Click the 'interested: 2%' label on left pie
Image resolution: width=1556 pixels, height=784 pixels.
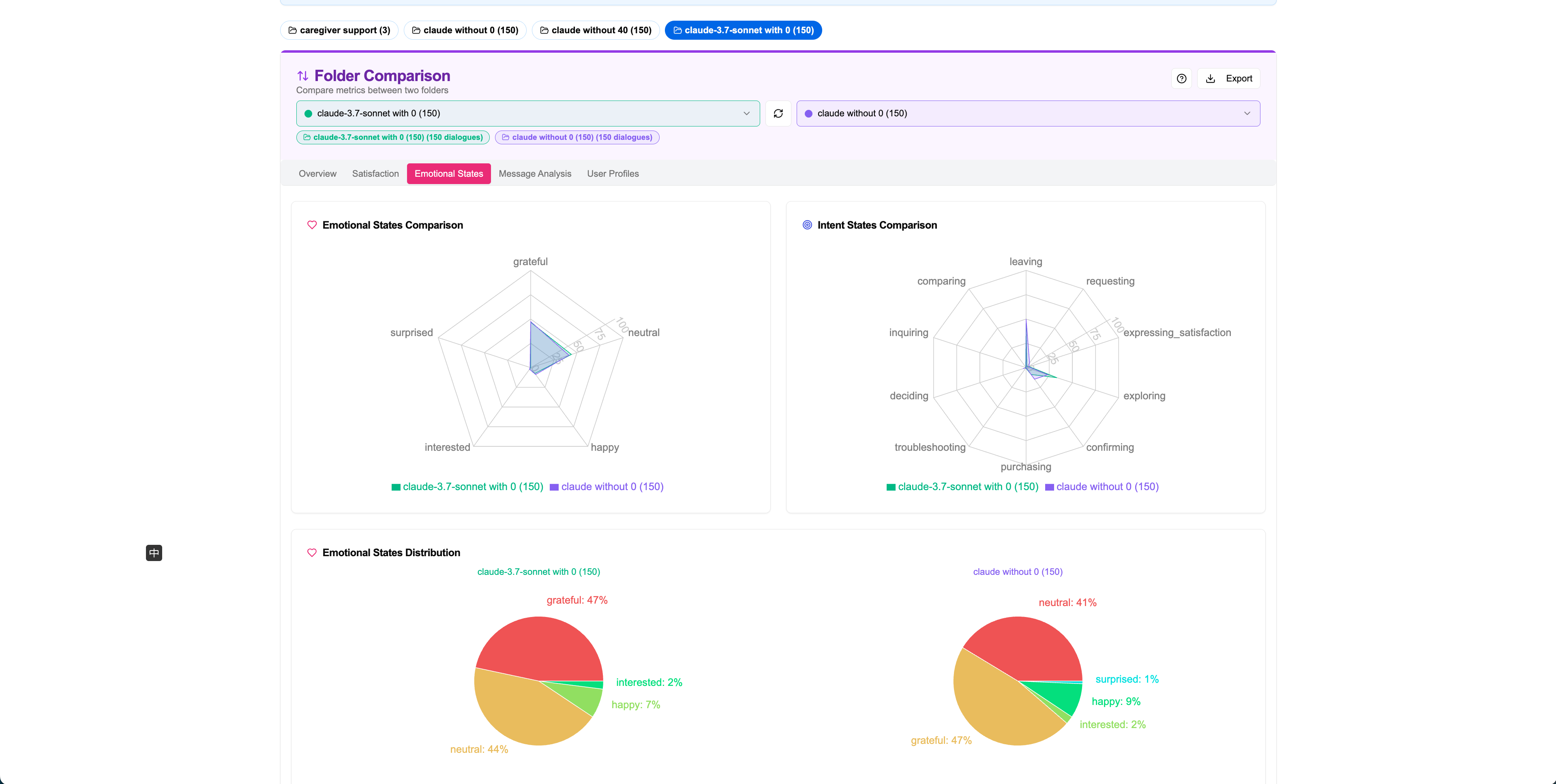[649, 683]
